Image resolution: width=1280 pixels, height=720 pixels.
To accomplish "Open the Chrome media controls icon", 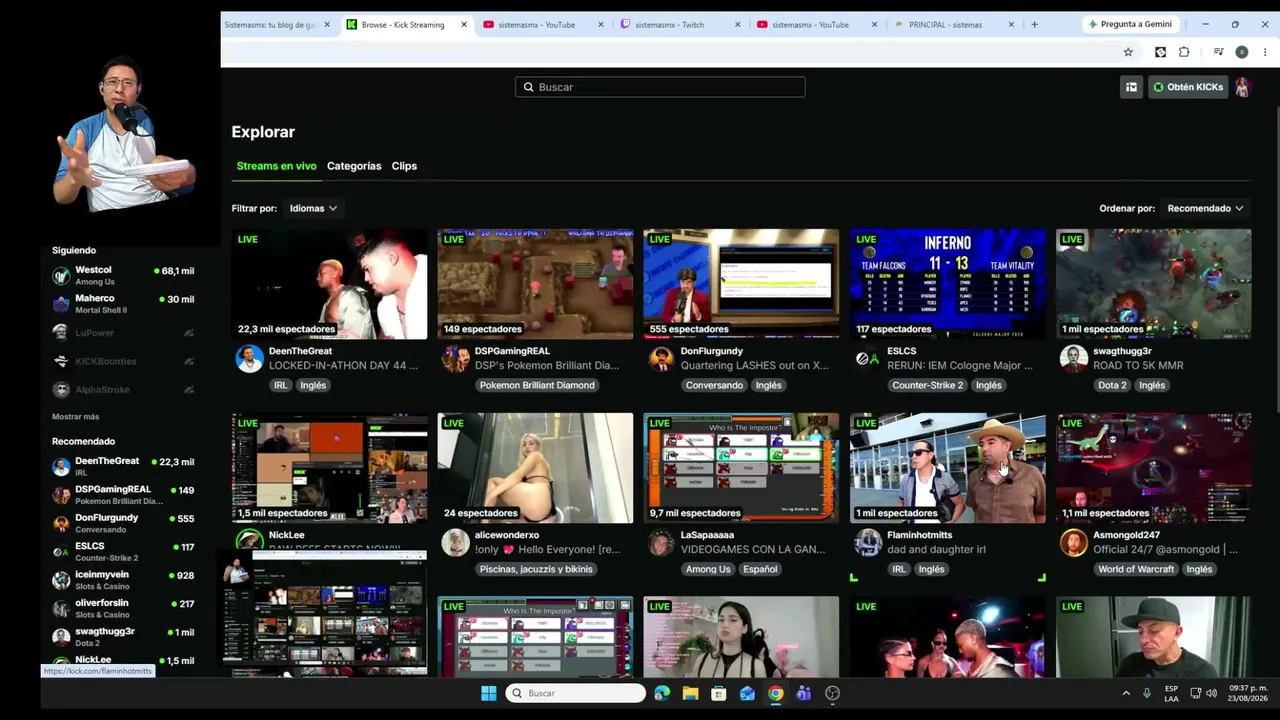I will coord(1218,52).
